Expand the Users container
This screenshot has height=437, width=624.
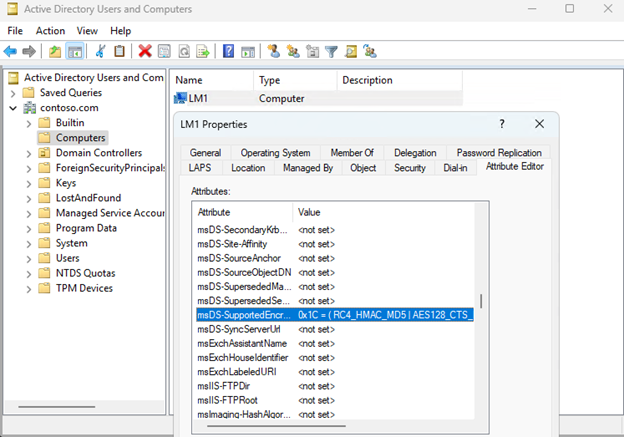pyautogui.click(x=28, y=258)
